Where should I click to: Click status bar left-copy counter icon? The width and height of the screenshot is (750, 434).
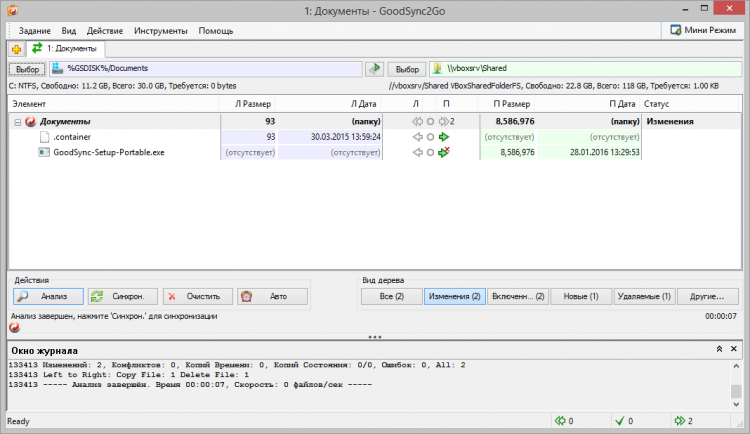coord(560,421)
